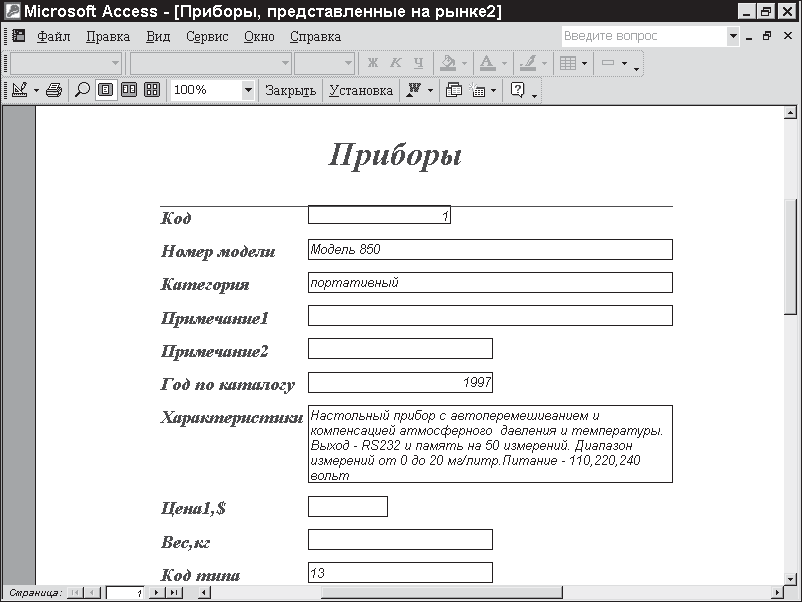
Task: Toggle Two Pages preview mode
Action: (128, 90)
